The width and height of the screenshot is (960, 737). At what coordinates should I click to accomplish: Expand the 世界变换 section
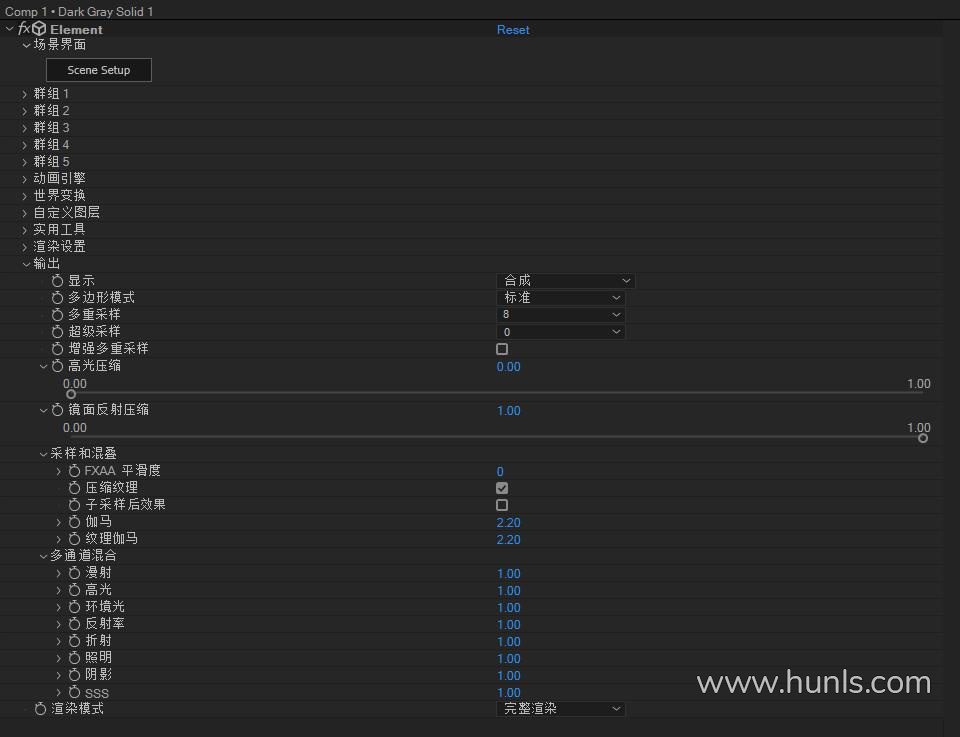click(x=24, y=196)
